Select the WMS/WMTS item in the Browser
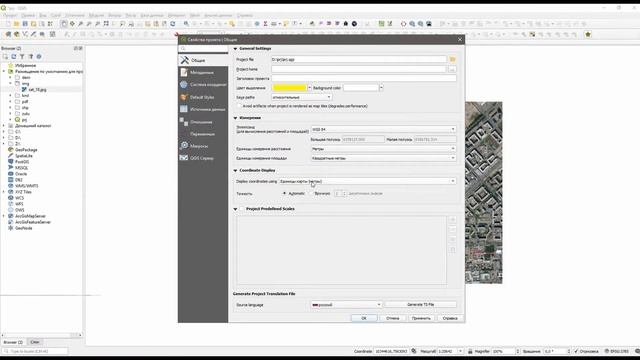640x360 pixels. coord(27,186)
